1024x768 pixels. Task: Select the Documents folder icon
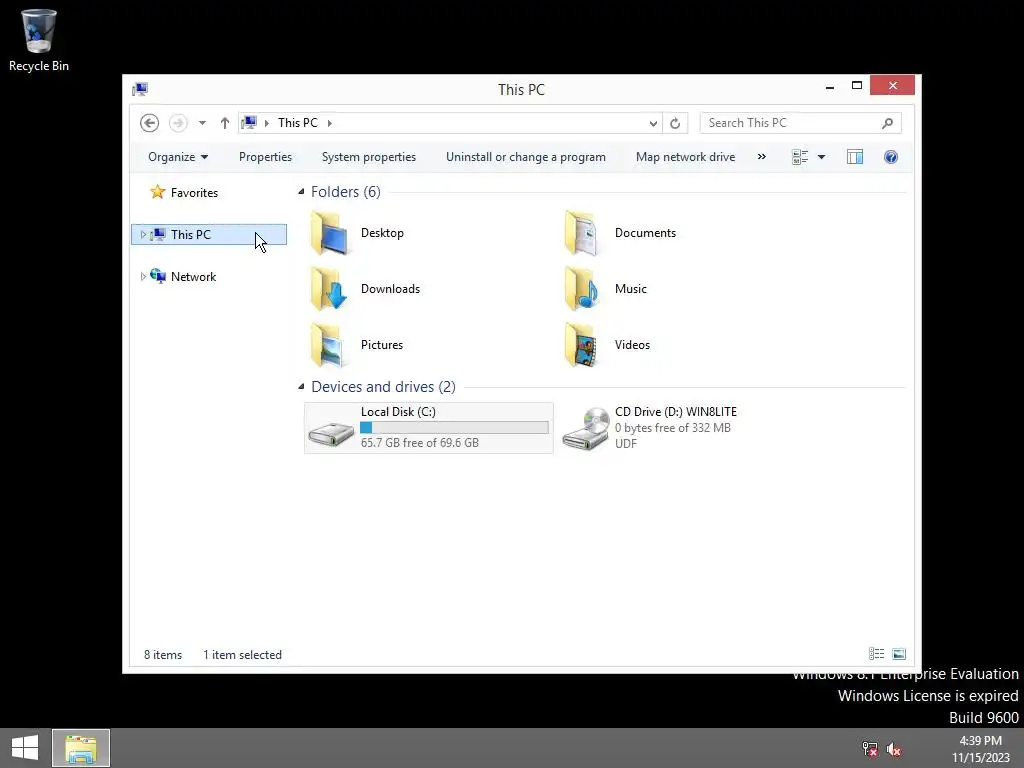coord(581,233)
